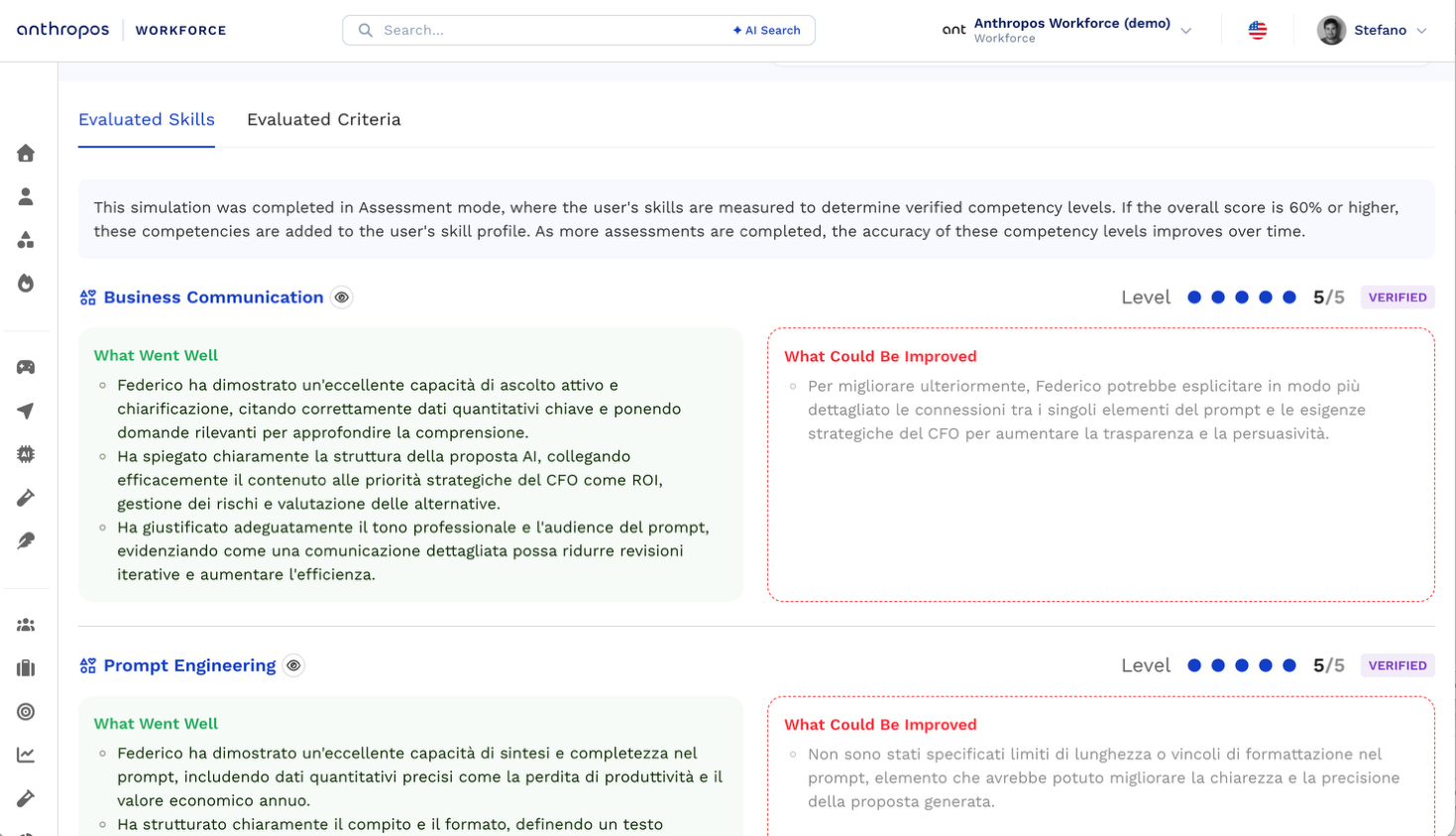1456x836 pixels.
Task: Open the flame icon in the sidebar
Action: pos(26,284)
